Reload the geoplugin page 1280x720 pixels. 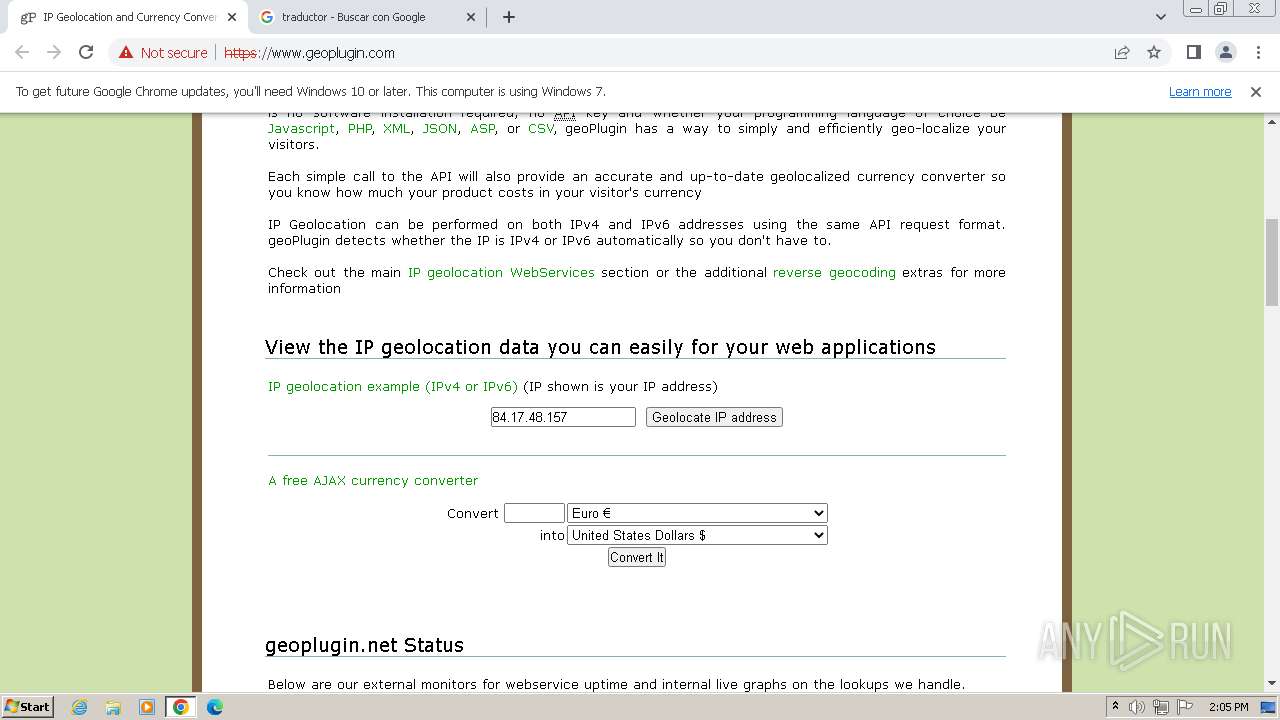tap(86, 53)
